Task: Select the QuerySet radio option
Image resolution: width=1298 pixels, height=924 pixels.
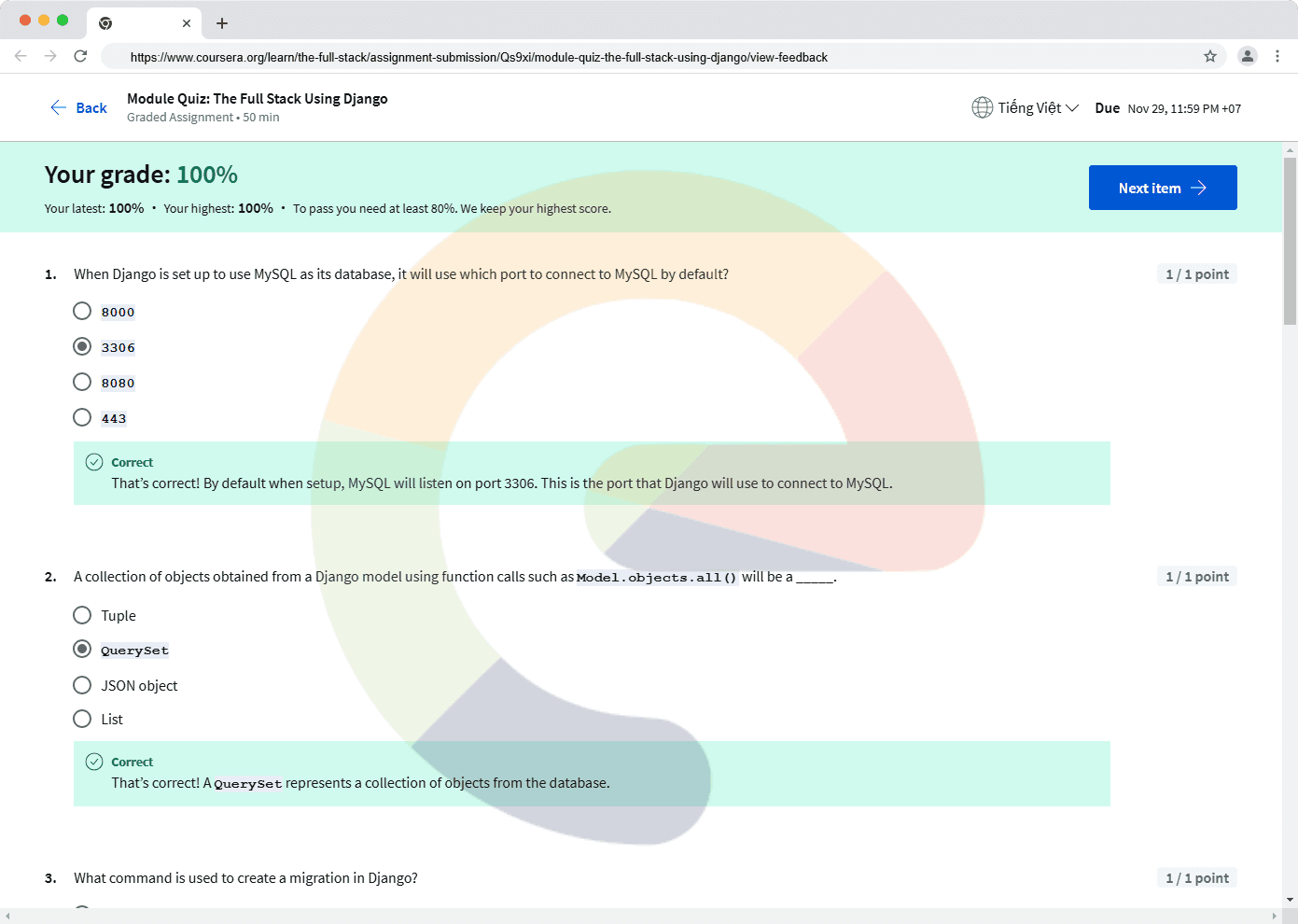Action: point(82,649)
